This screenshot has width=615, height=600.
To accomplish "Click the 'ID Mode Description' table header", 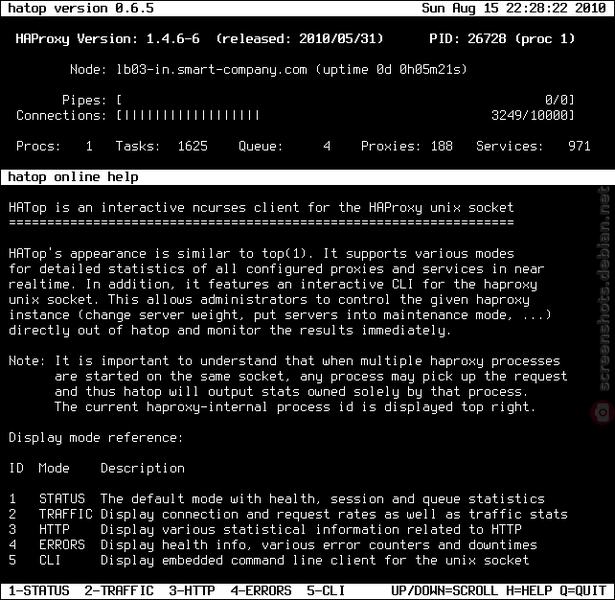I will point(96,468).
